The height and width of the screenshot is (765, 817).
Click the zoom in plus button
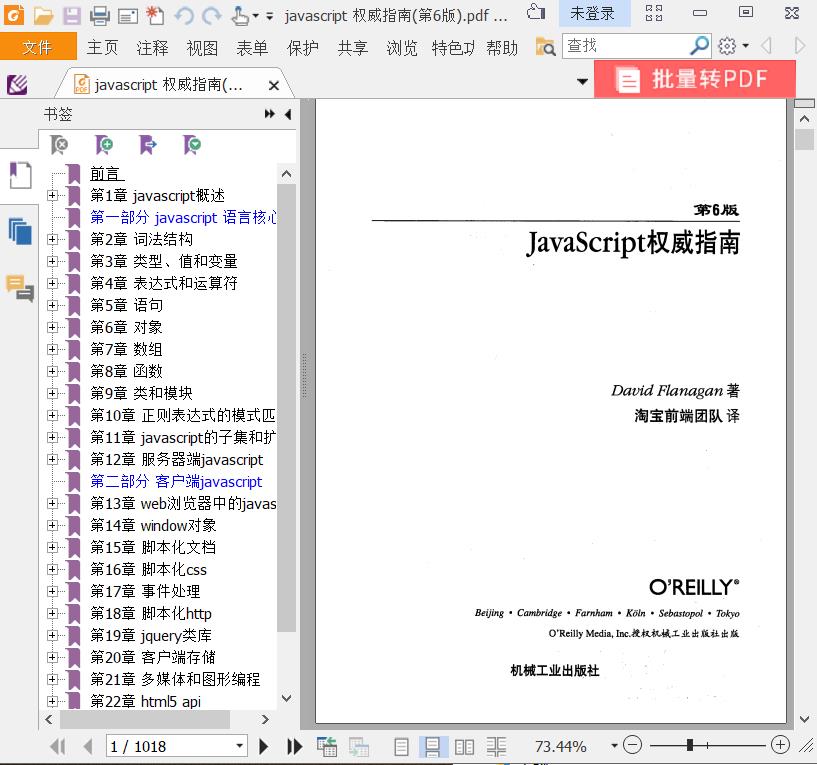pos(780,745)
